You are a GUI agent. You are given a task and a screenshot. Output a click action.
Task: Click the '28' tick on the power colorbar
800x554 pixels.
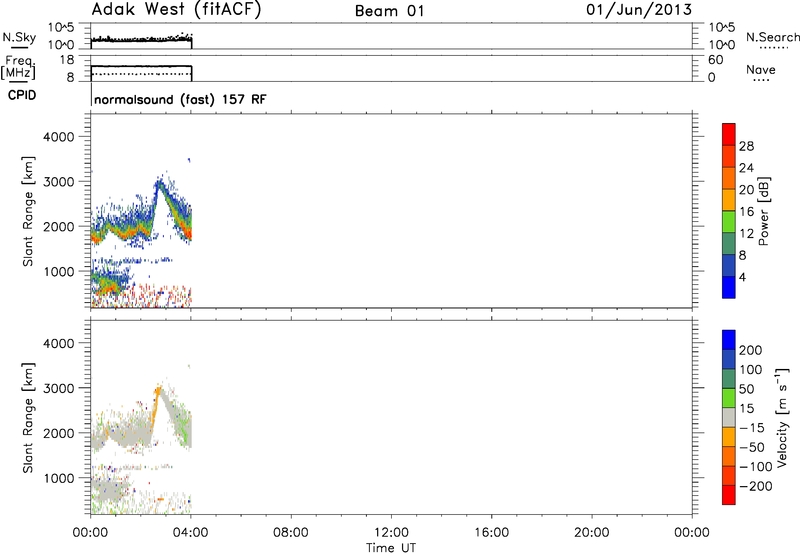pos(746,146)
